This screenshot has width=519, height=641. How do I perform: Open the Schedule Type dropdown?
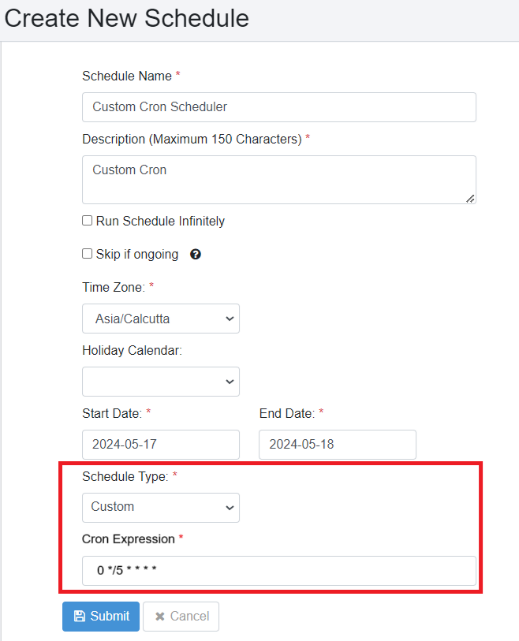point(161,508)
